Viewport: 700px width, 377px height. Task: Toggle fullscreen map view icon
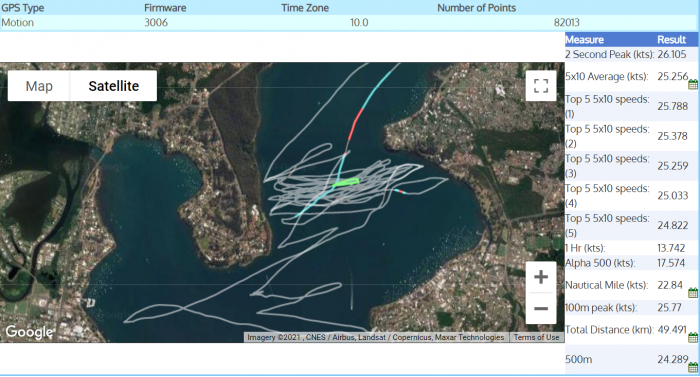pyautogui.click(x=541, y=86)
